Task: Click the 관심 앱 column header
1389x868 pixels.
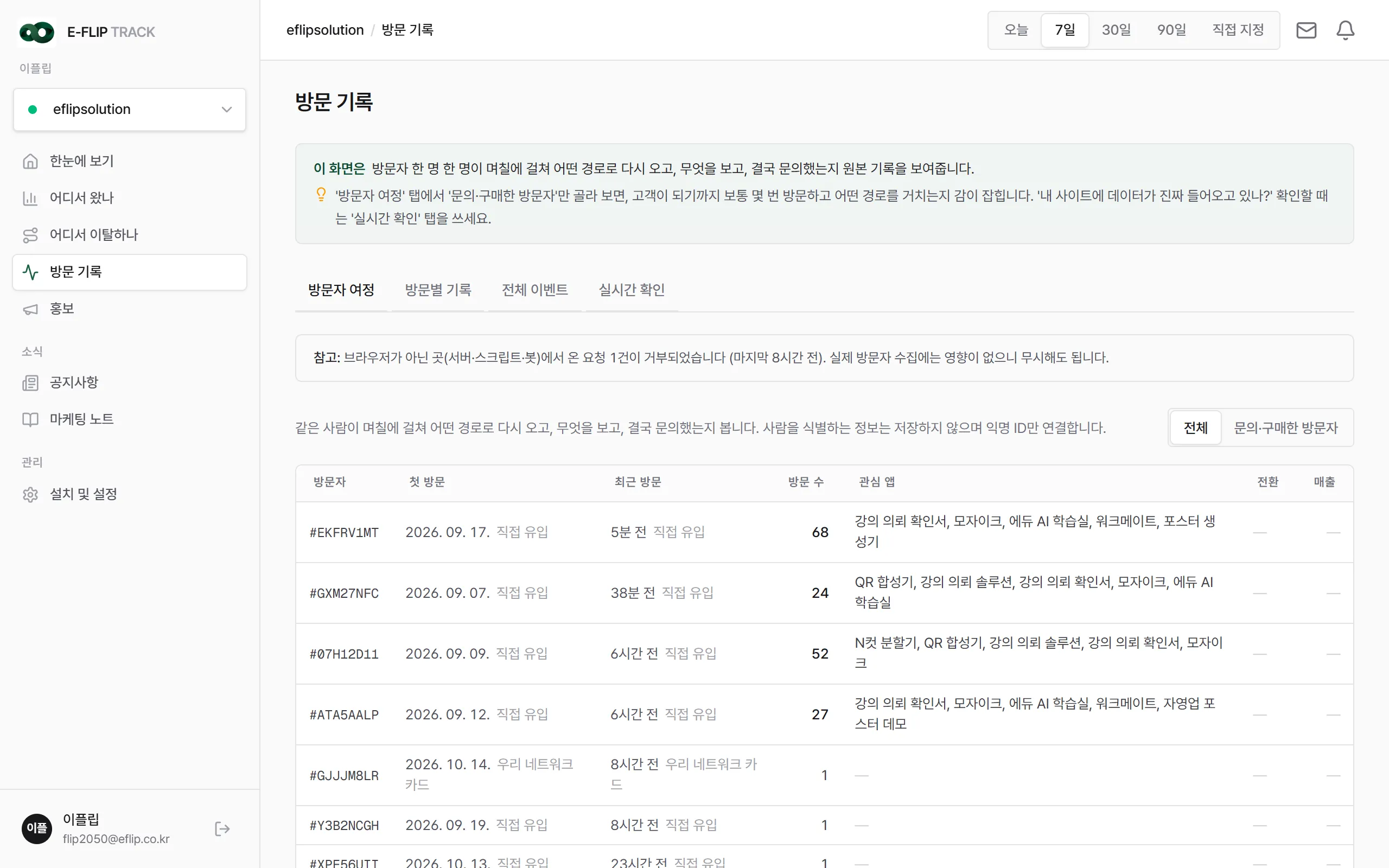Action: (x=876, y=482)
